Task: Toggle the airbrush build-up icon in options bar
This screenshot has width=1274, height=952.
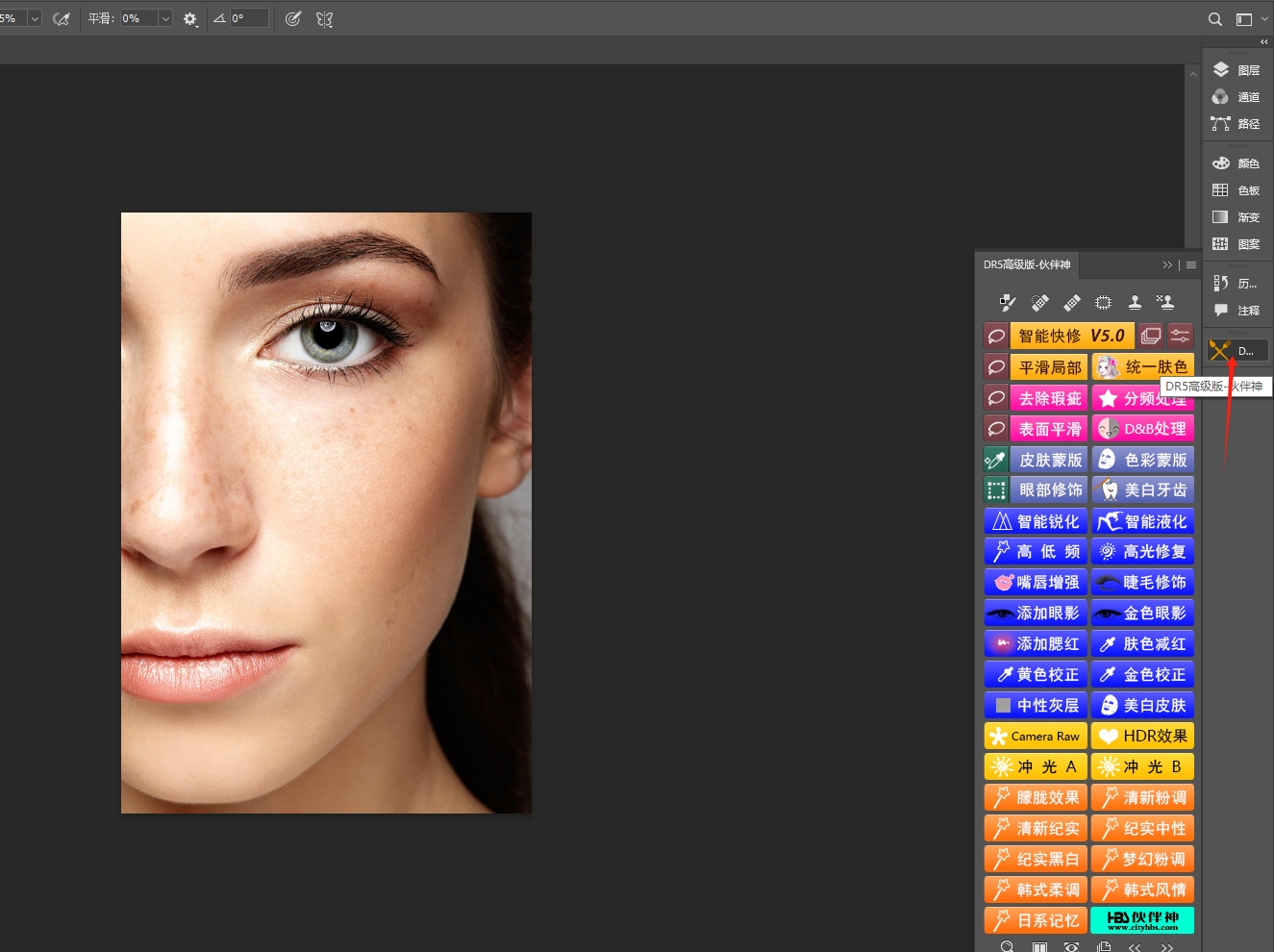Action: click(62, 19)
